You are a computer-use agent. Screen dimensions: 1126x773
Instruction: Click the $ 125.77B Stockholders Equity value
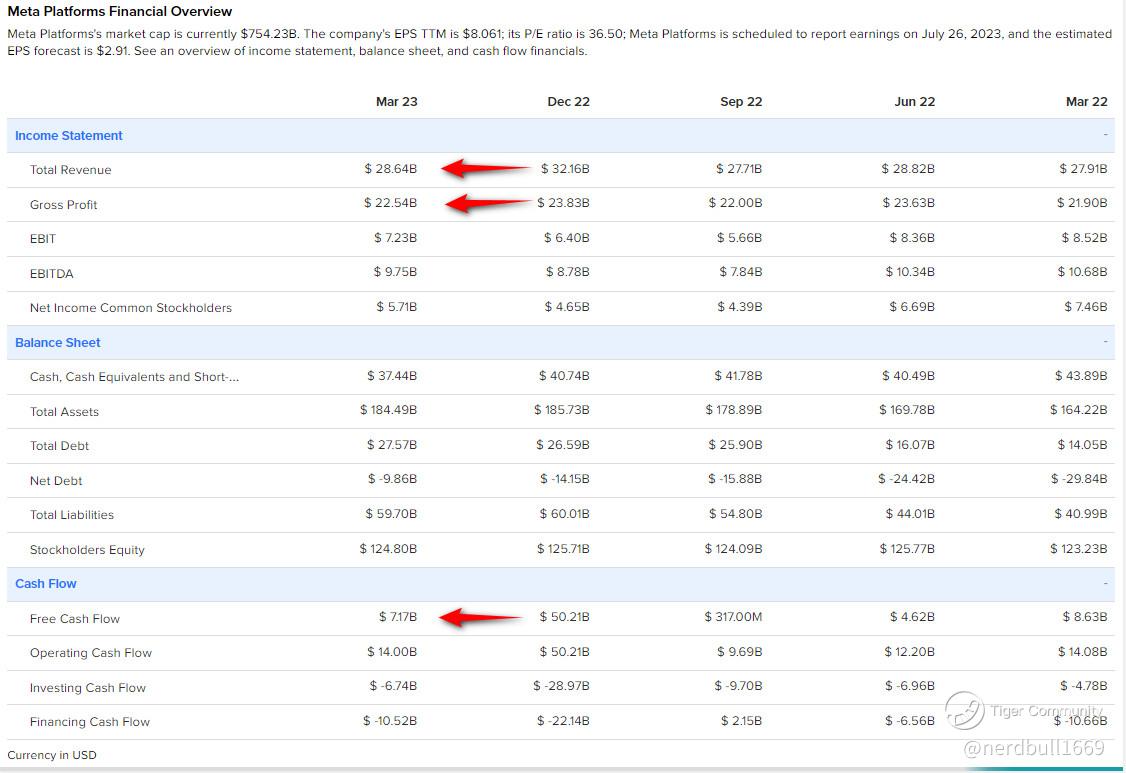pyautogui.click(x=907, y=548)
